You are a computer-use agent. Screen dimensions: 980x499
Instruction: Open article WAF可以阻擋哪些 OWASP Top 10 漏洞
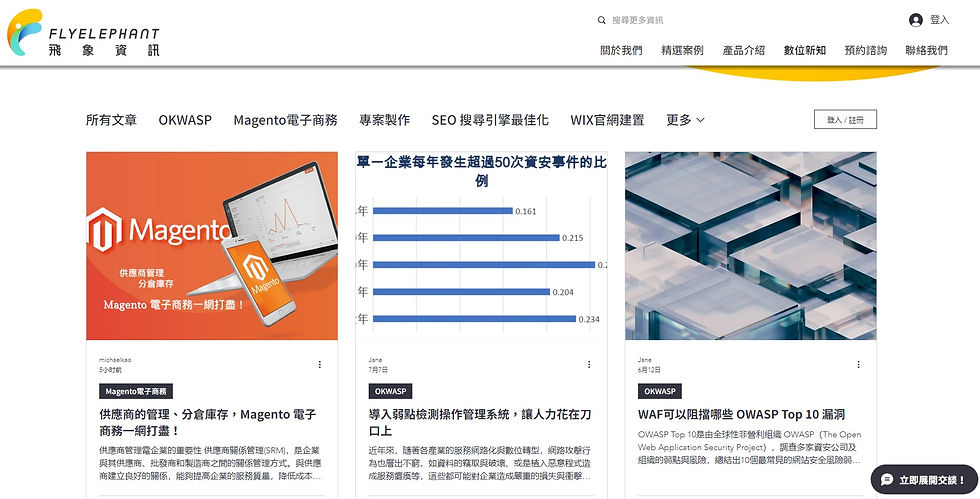(x=741, y=414)
